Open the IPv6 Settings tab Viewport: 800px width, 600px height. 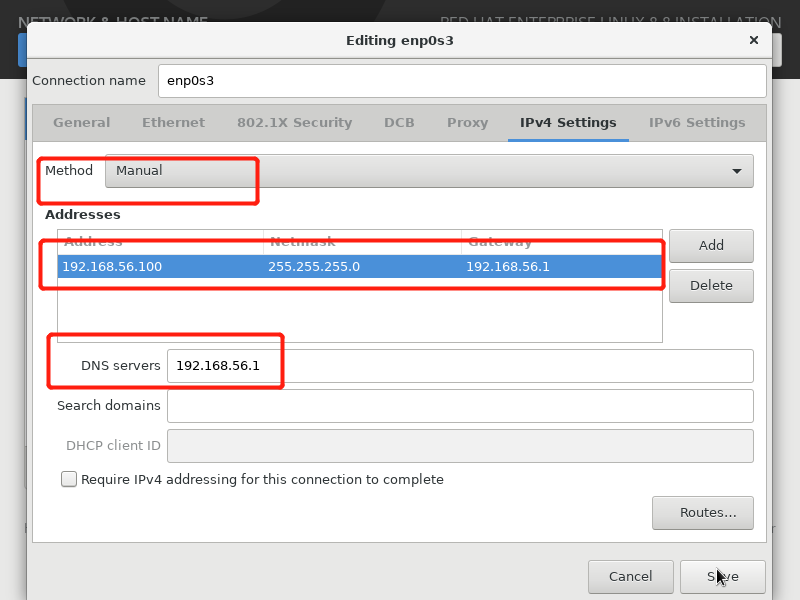pos(697,122)
